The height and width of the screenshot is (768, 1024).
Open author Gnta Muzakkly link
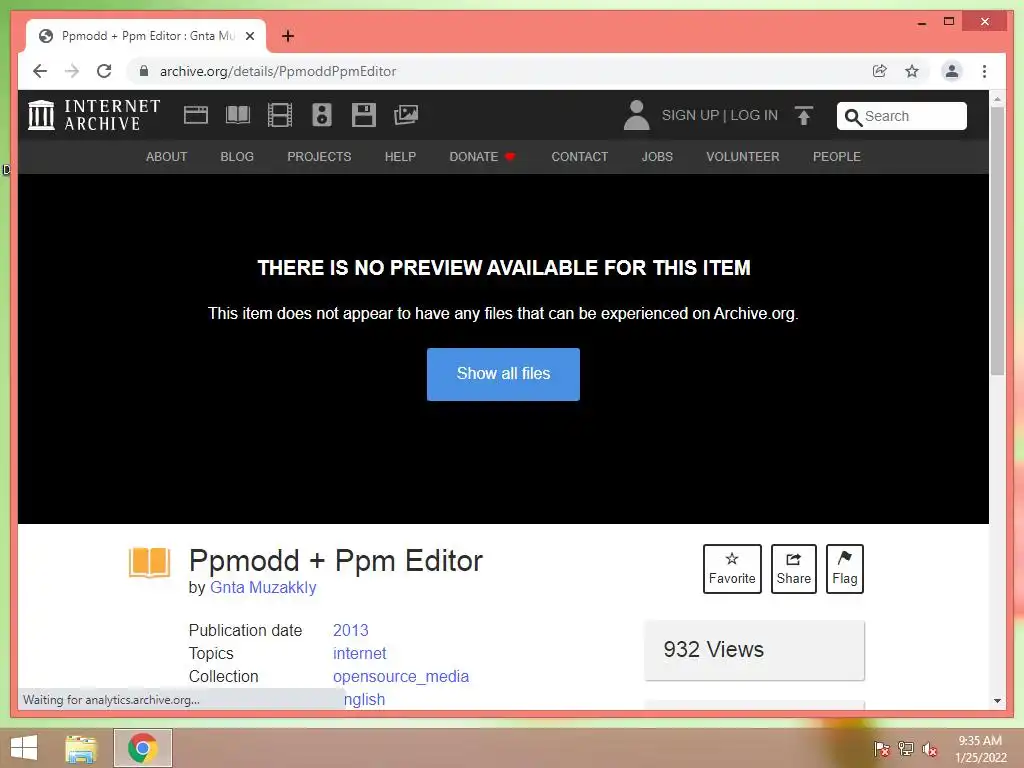tap(263, 588)
